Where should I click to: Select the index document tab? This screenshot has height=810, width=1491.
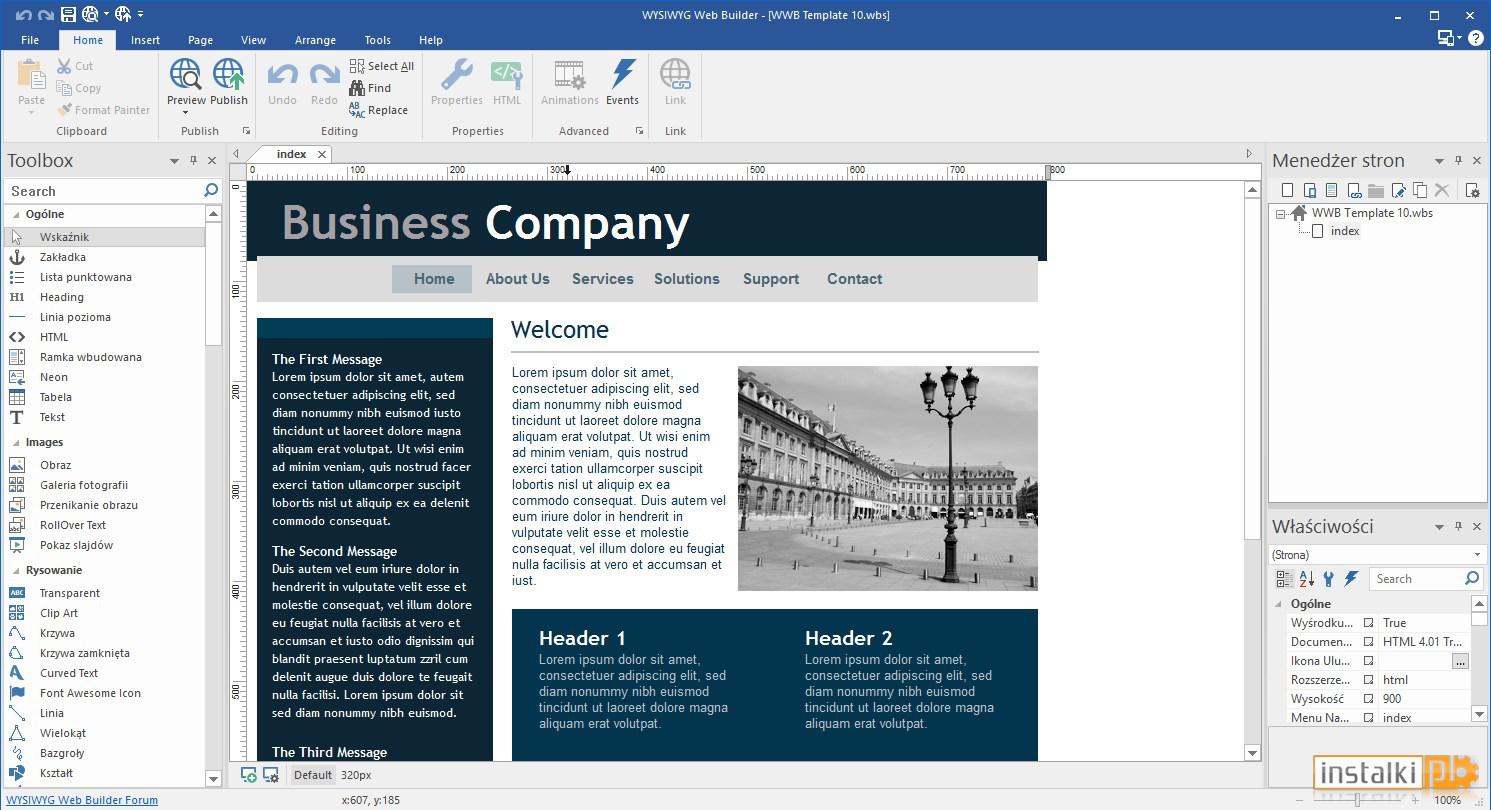pos(291,154)
